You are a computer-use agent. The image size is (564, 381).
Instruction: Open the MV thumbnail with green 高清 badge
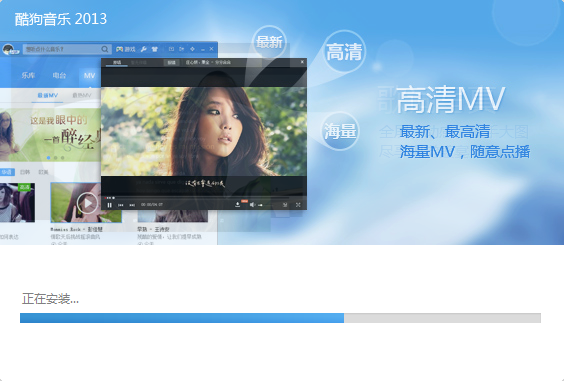pos(17,202)
